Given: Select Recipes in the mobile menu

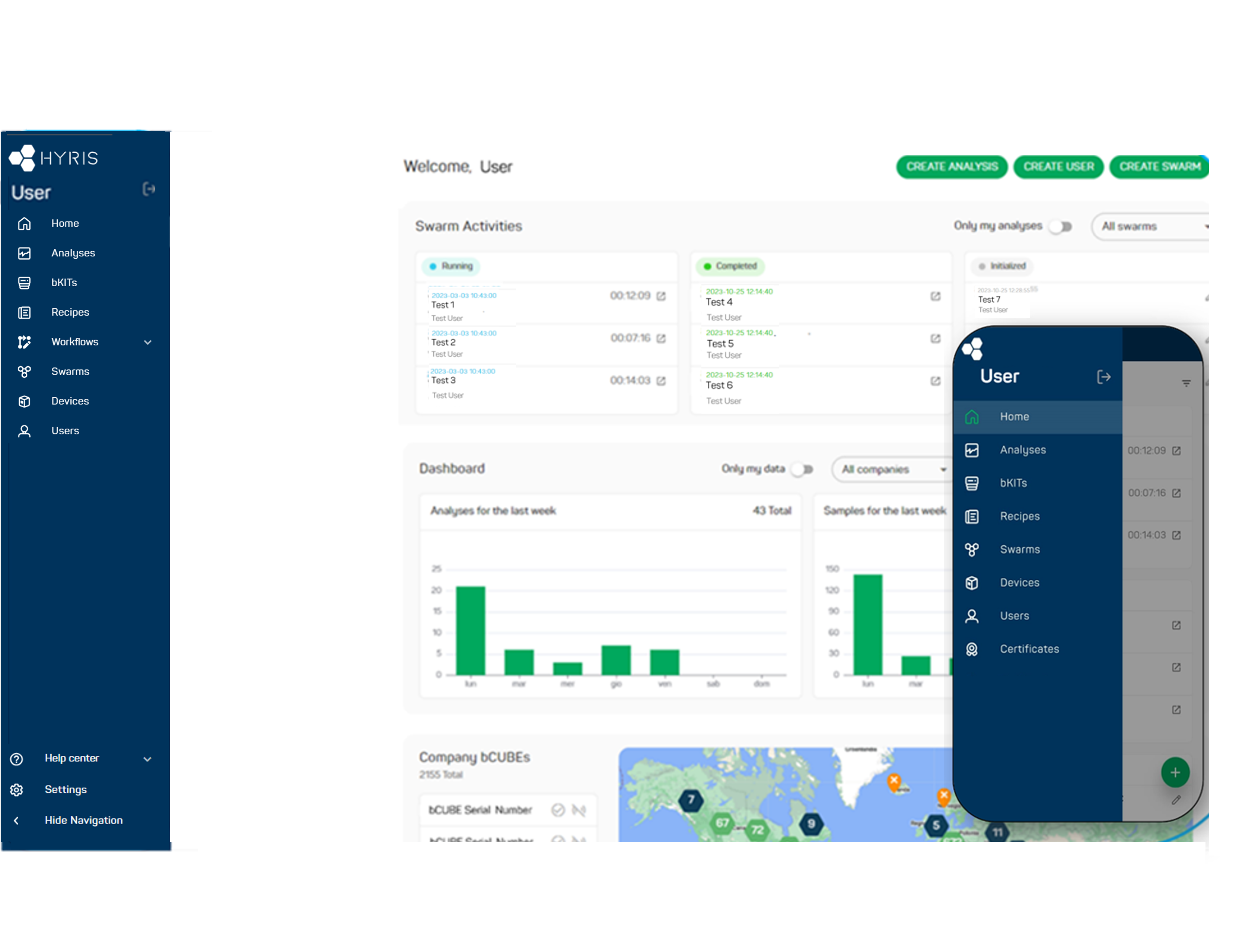Looking at the screenshot, I should coord(1020,516).
